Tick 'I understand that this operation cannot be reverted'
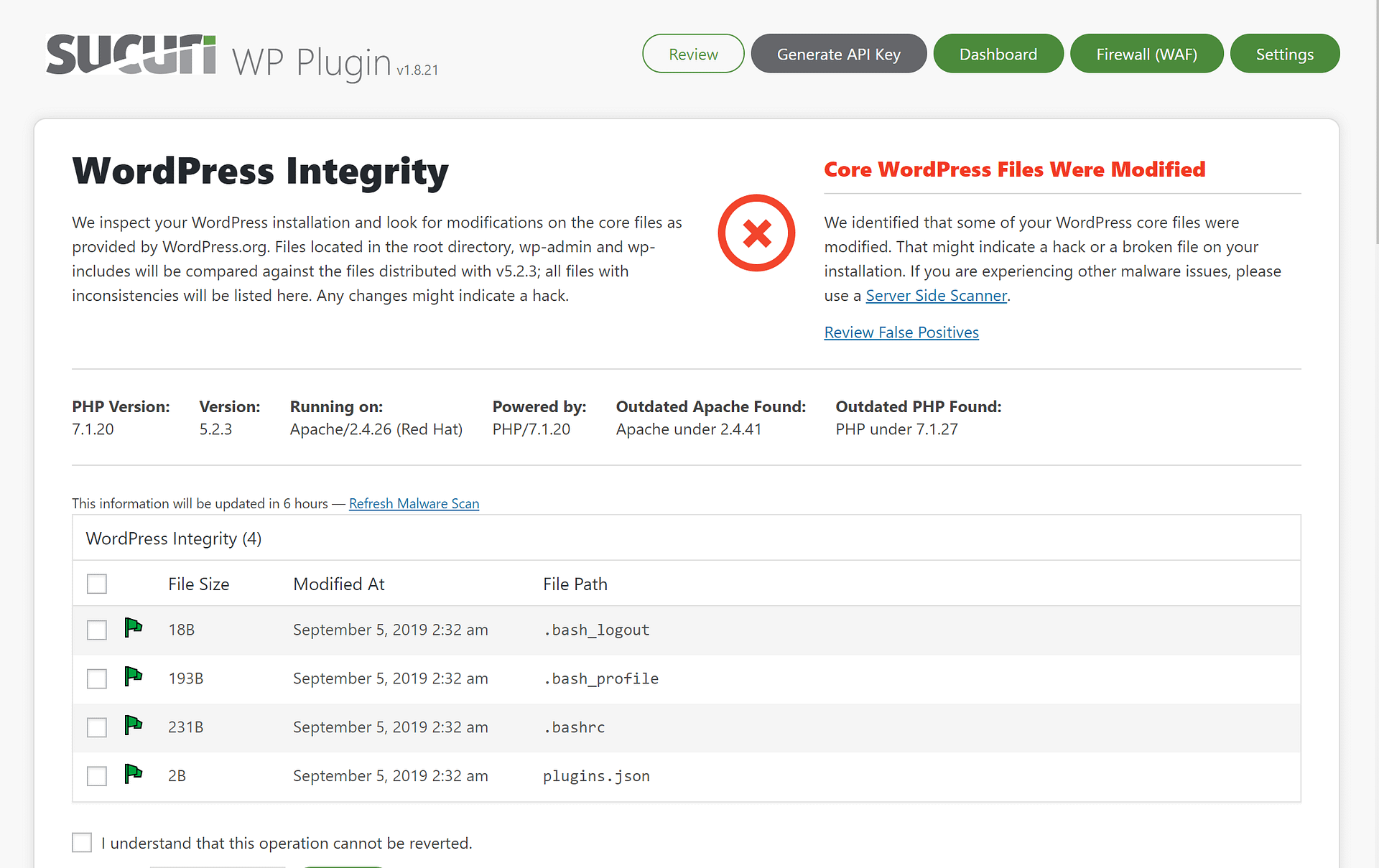This screenshot has width=1379, height=868. click(82, 842)
